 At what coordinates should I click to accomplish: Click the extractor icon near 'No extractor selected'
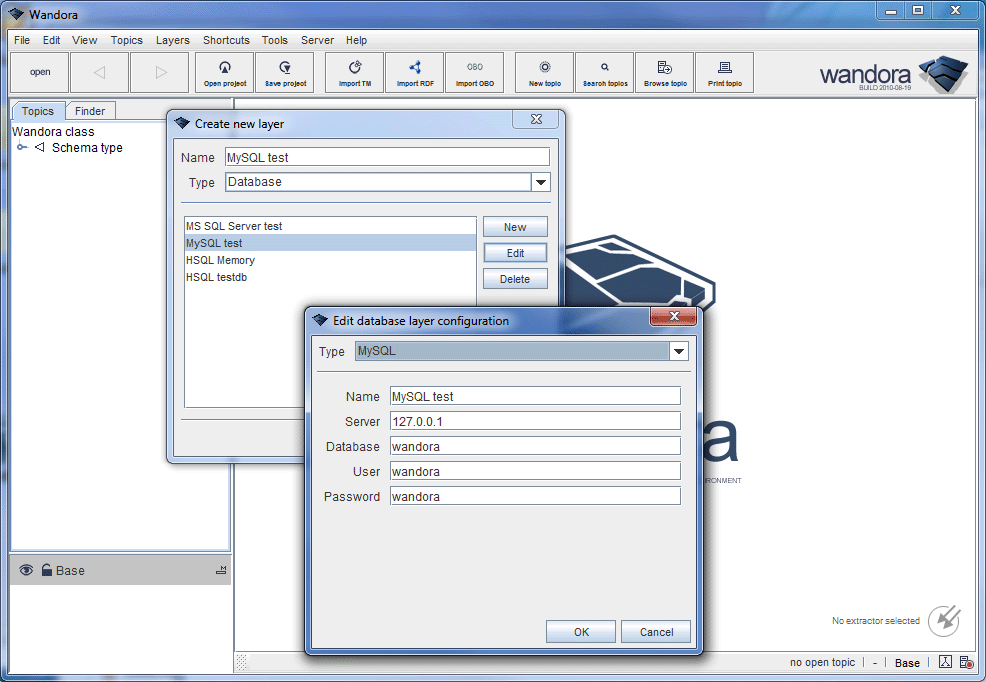pos(943,621)
